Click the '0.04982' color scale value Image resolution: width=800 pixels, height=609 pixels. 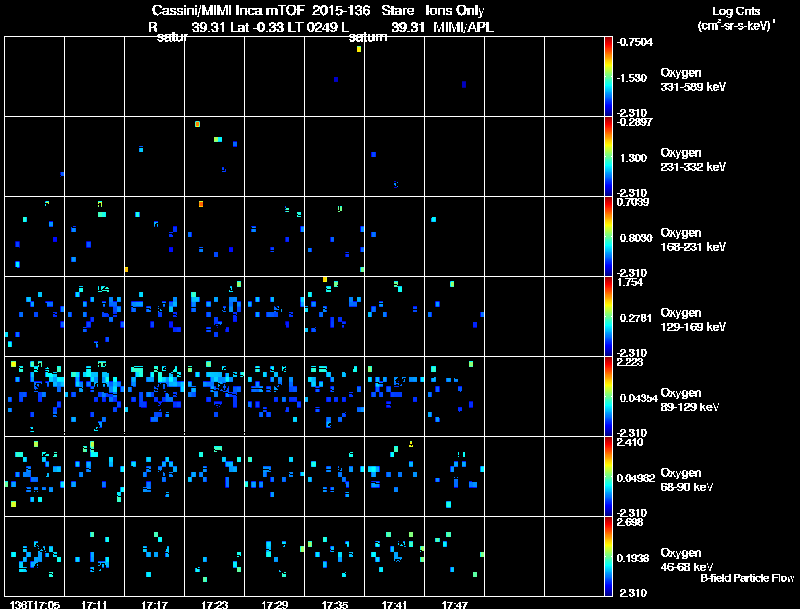(x=636, y=478)
